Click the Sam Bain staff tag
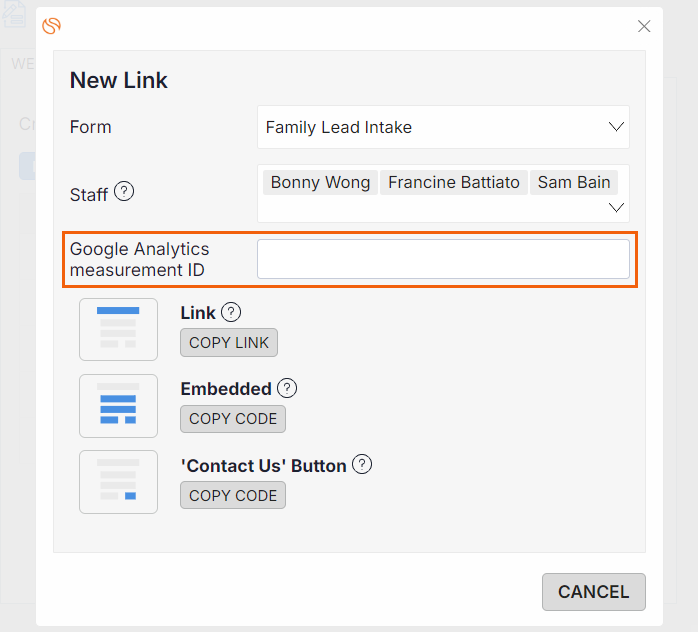 (x=574, y=182)
